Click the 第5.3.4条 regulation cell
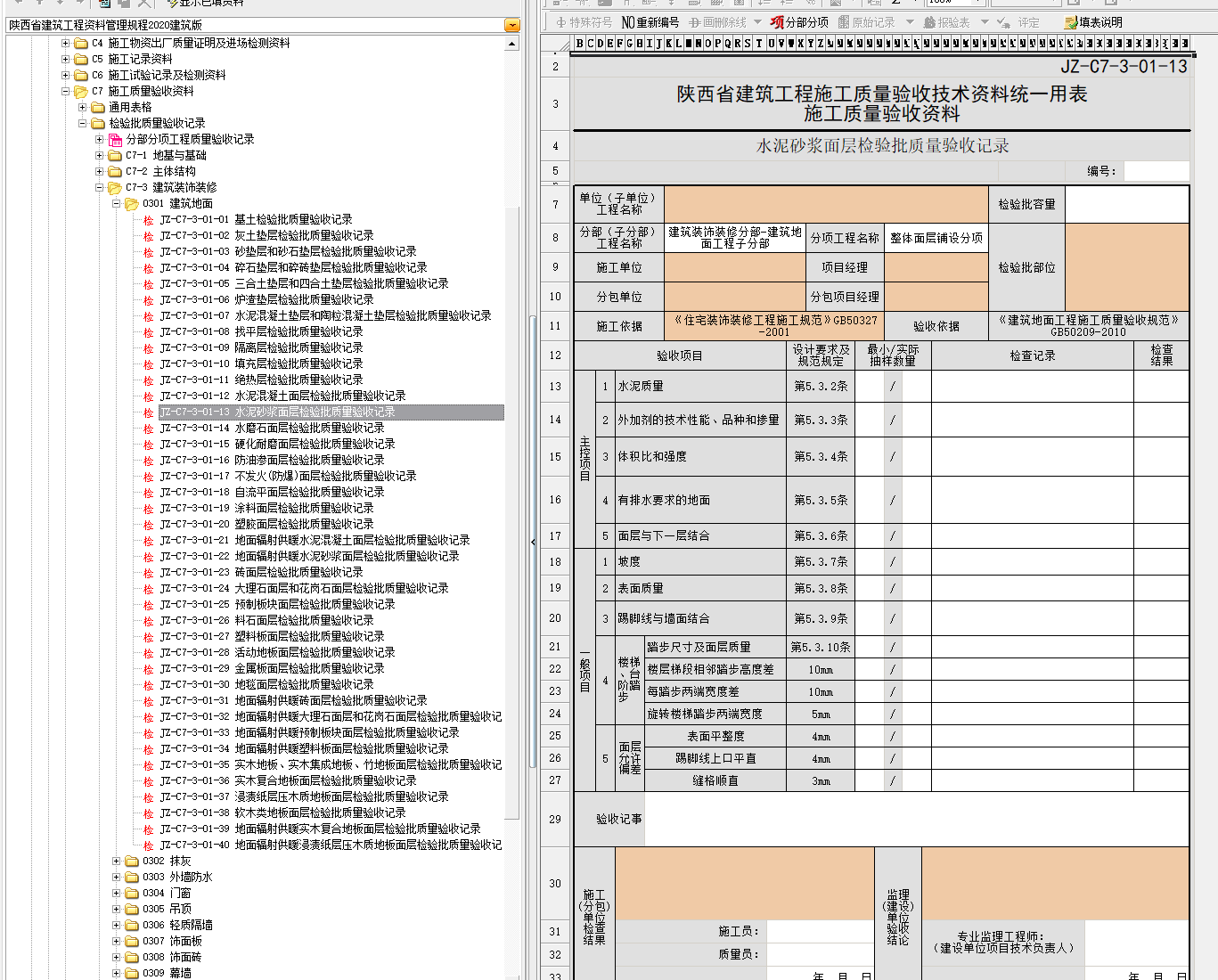 (x=821, y=456)
